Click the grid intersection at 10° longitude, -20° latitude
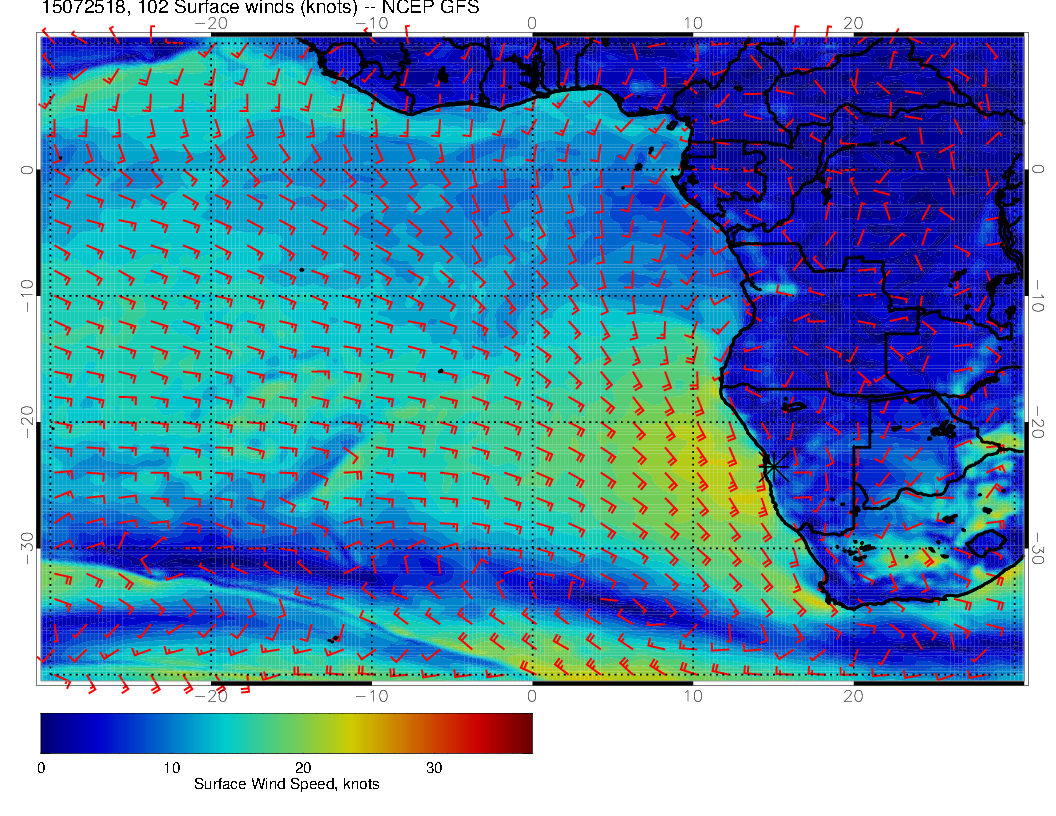This screenshot has width=1056, height=816. click(693, 422)
